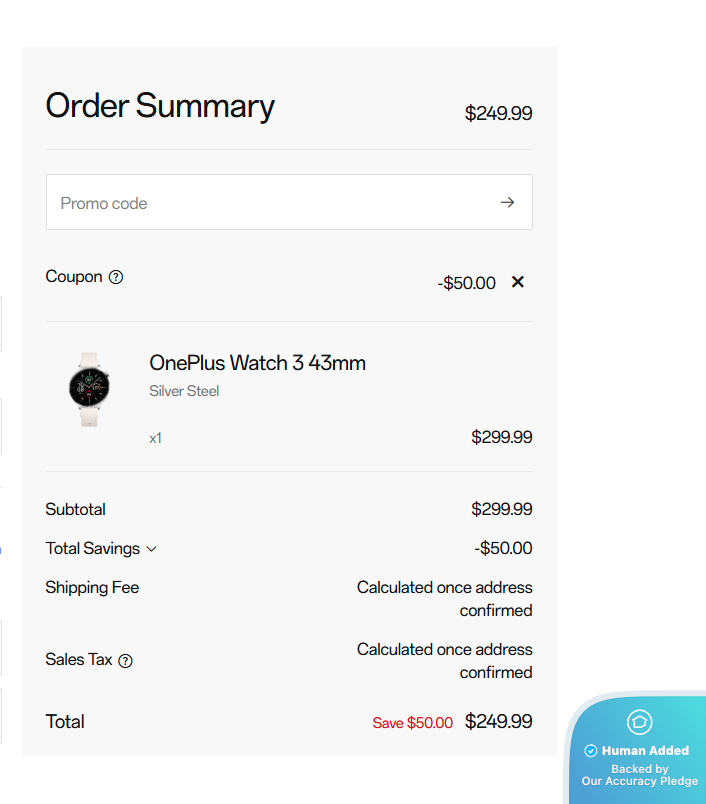Viewport: 706px width, 804px height.
Task: Click the Sales Tax info icon
Action: [x=125, y=660]
